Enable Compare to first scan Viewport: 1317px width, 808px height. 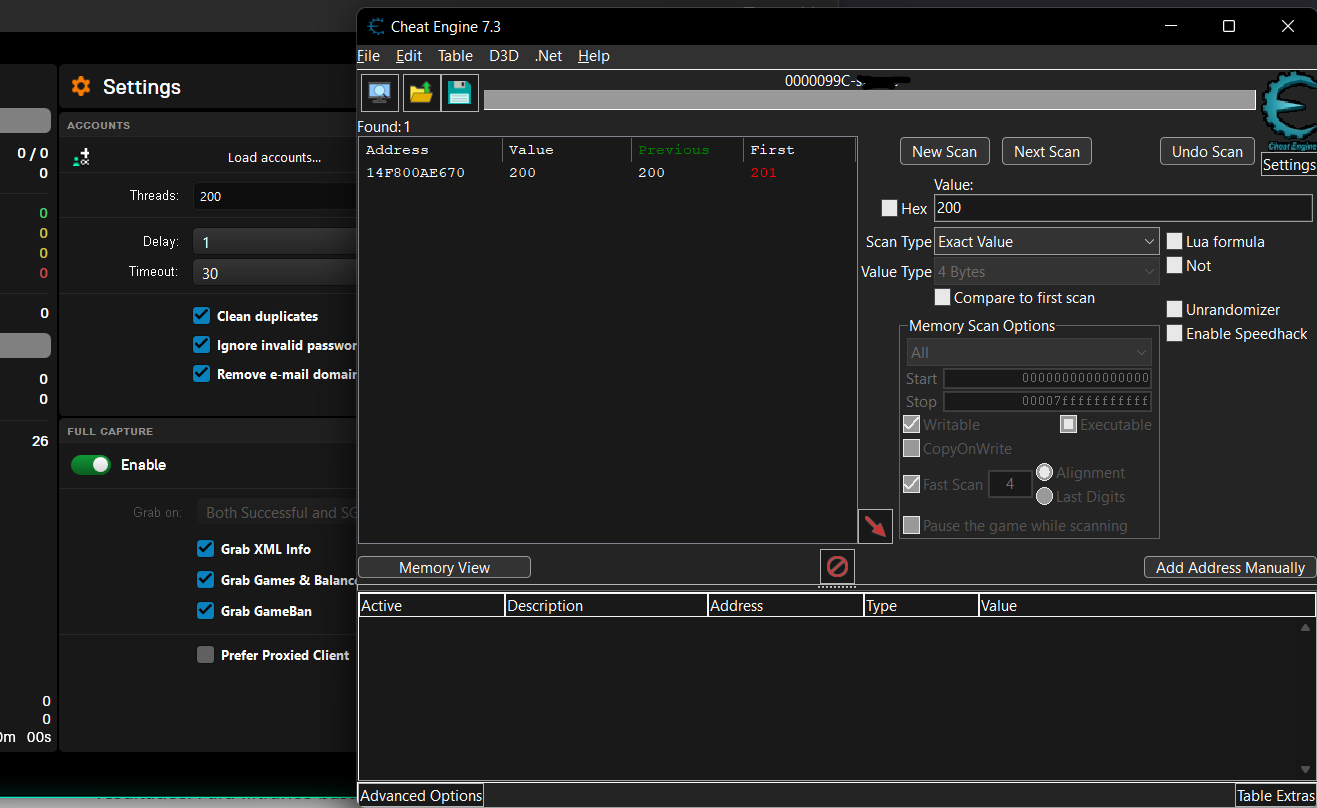point(942,297)
